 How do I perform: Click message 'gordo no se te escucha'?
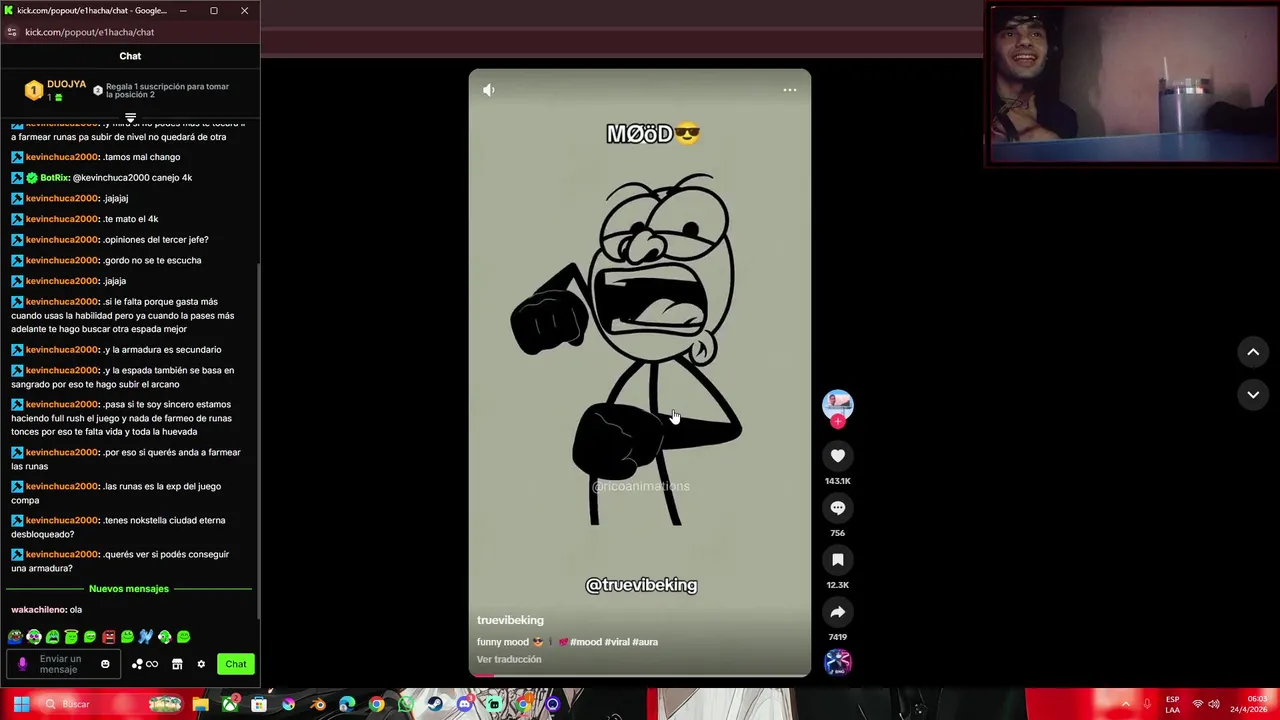[152, 260]
